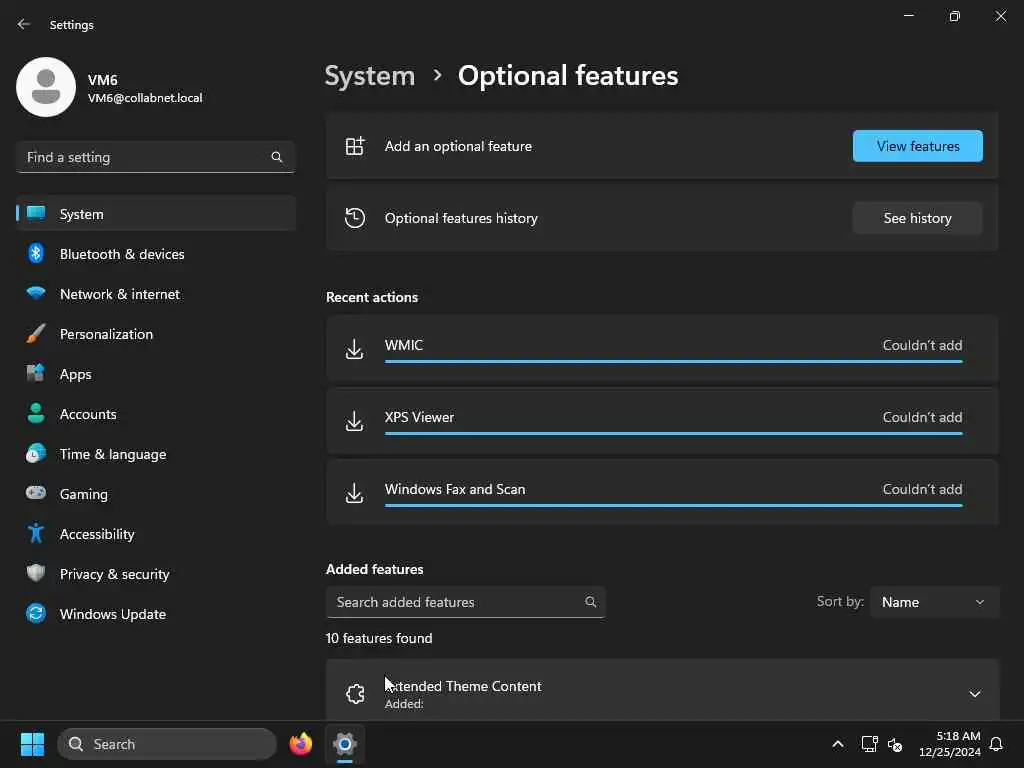This screenshot has height=768, width=1024.
Task: Click the Gaming controller icon
Action: point(36,494)
